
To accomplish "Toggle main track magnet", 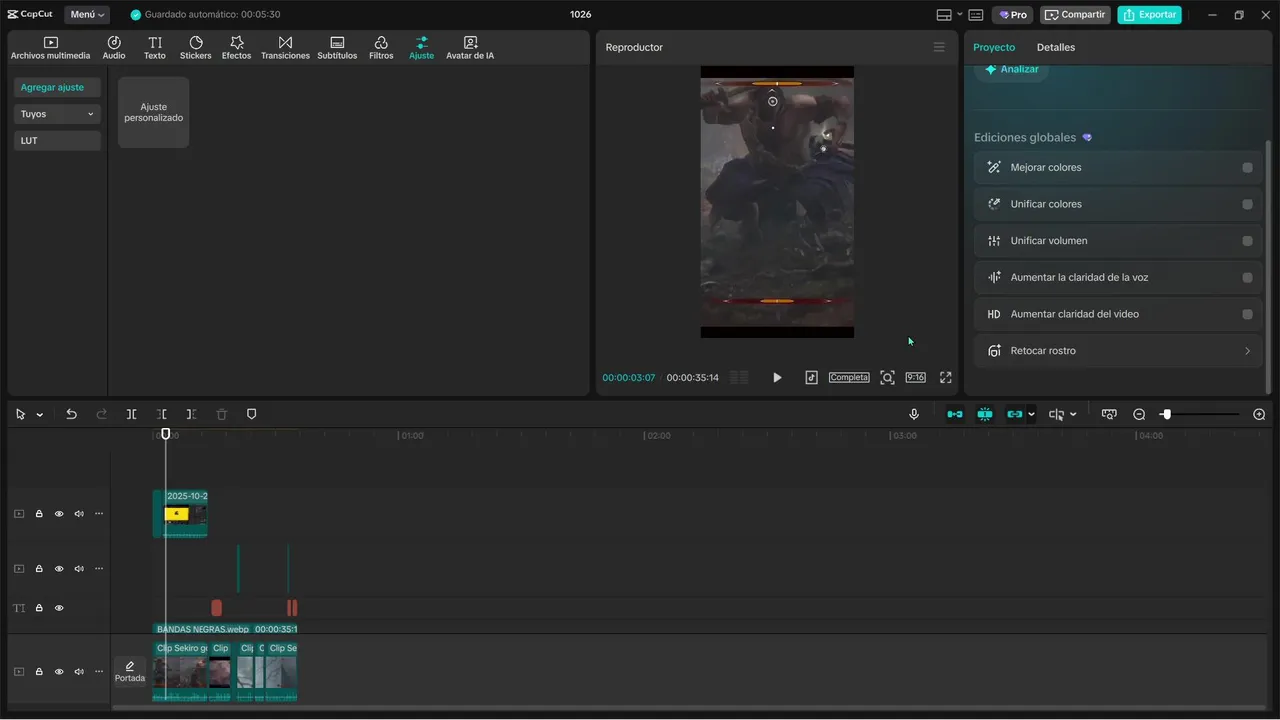I will (x=955, y=414).
